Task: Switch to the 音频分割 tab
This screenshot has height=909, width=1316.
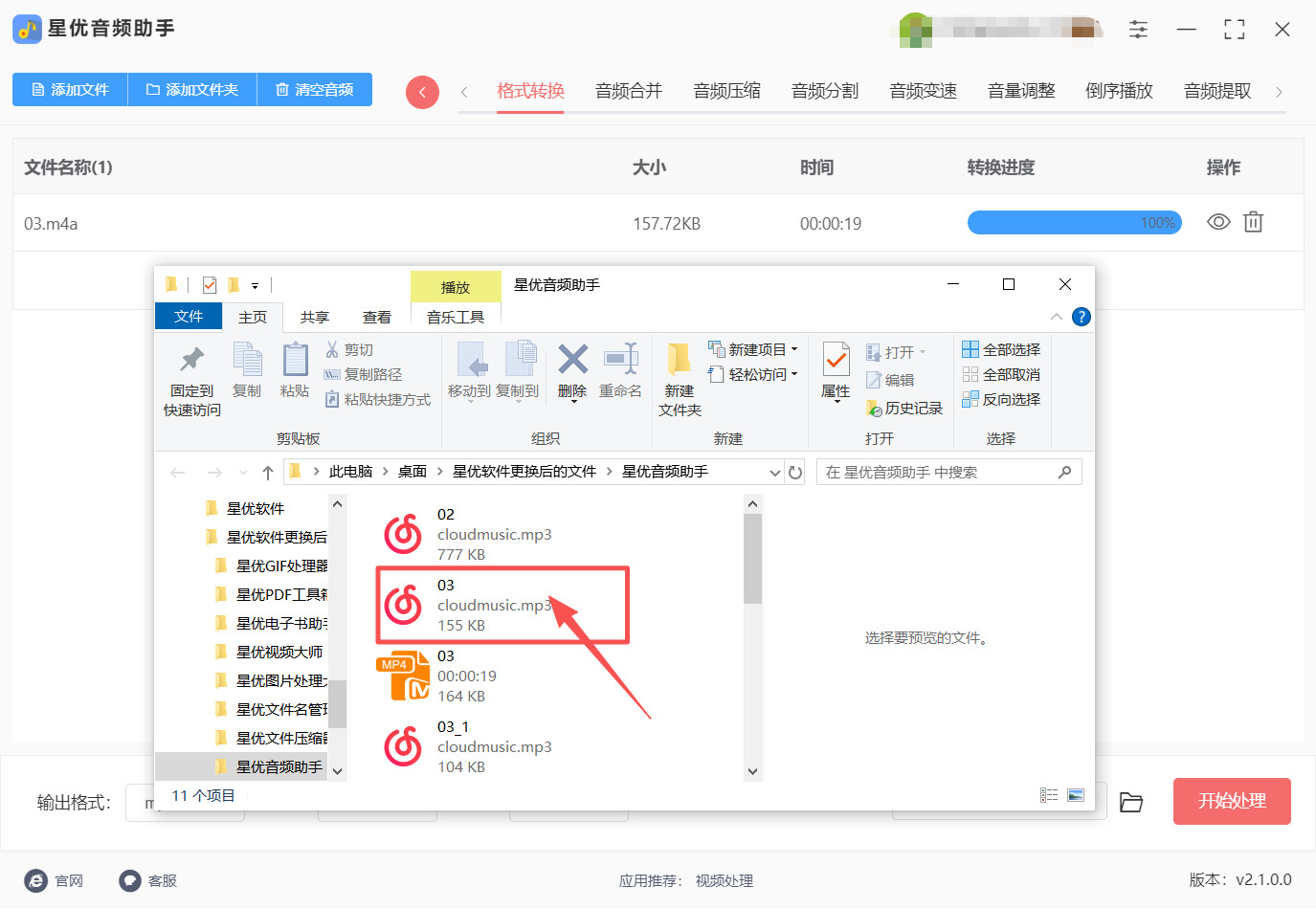Action: click(825, 92)
